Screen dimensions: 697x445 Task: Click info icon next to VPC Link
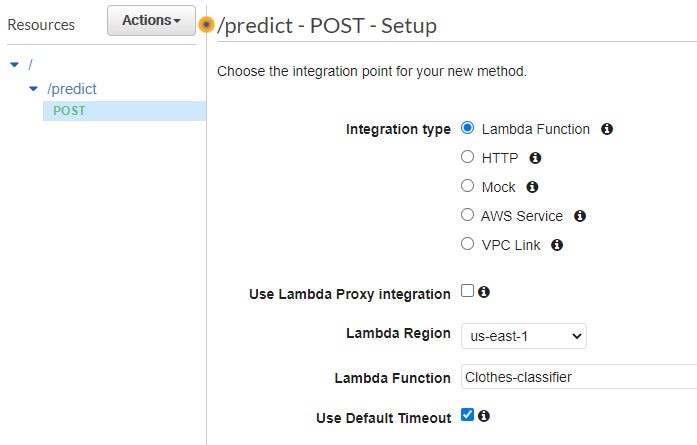point(557,245)
